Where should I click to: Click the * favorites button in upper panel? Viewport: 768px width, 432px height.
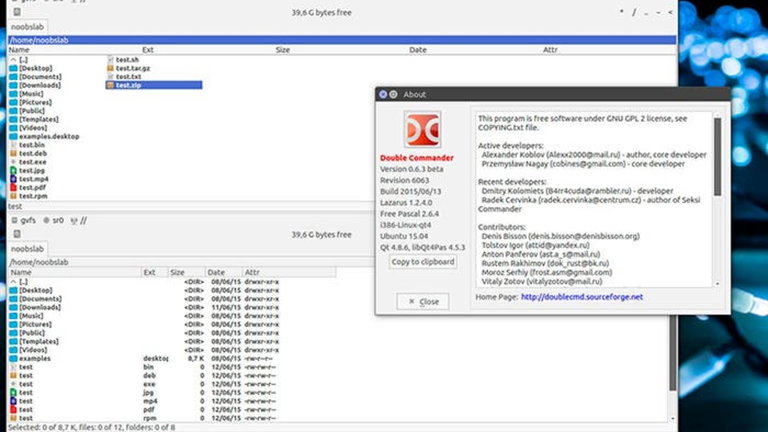pos(622,12)
